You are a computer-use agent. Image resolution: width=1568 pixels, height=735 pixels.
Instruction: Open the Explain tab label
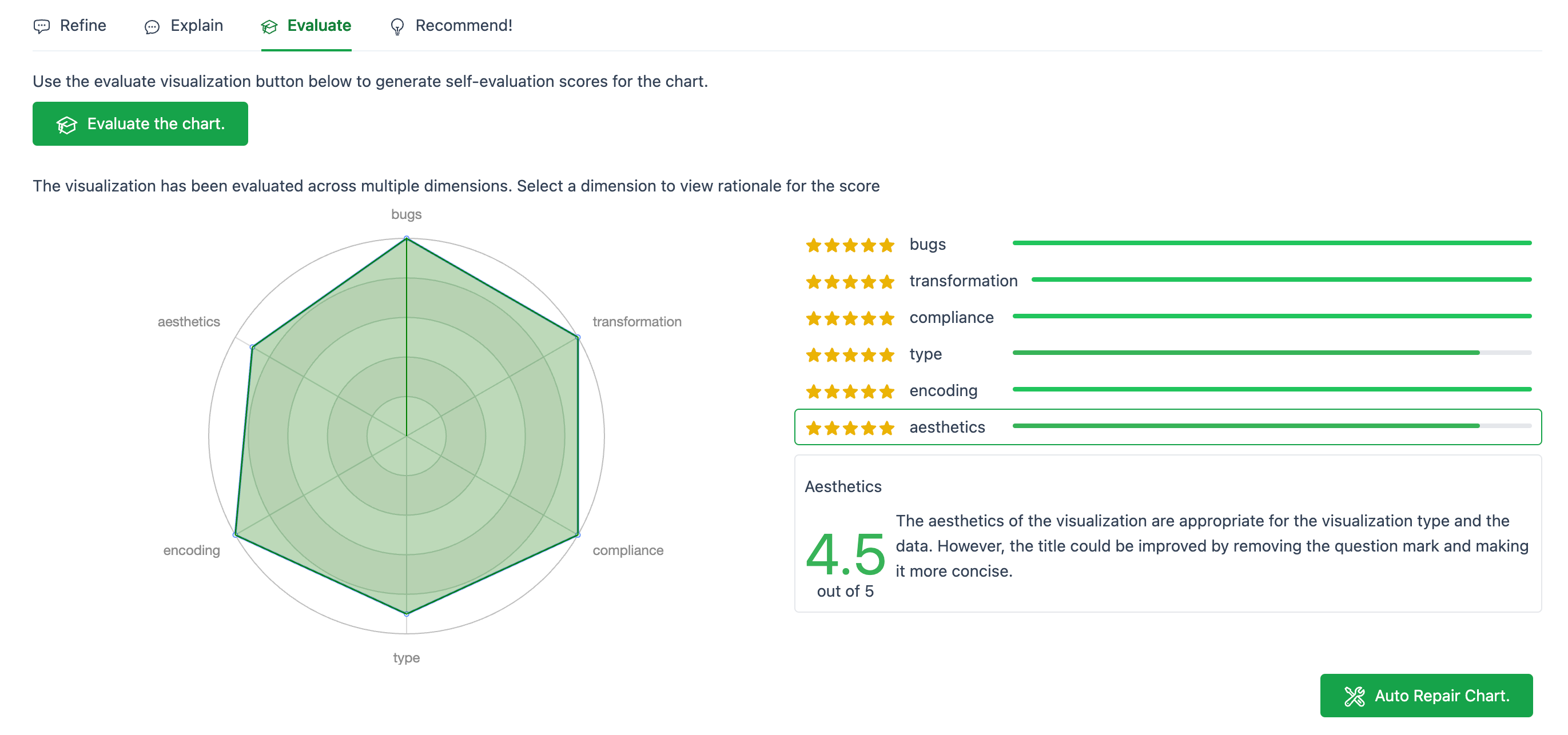point(197,26)
